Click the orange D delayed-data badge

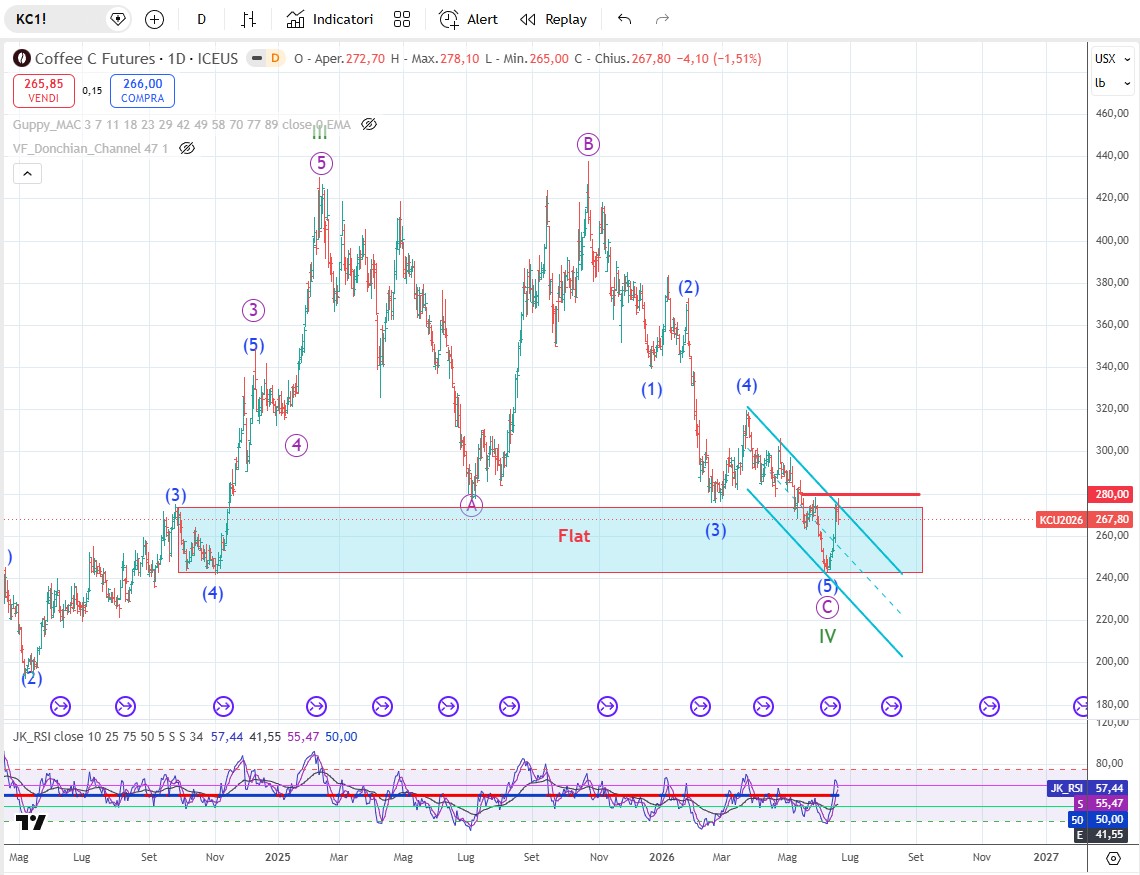pos(275,58)
